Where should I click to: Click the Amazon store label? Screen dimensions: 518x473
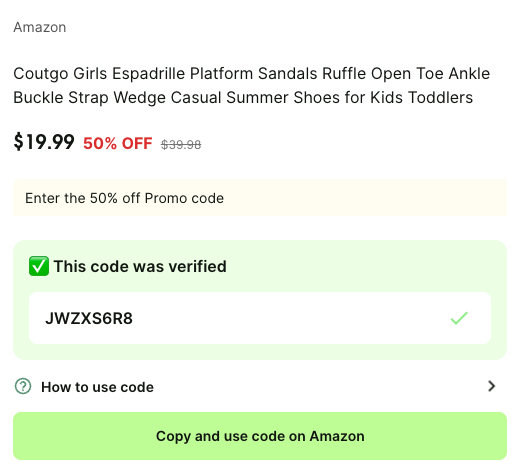(x=40, y=27)
